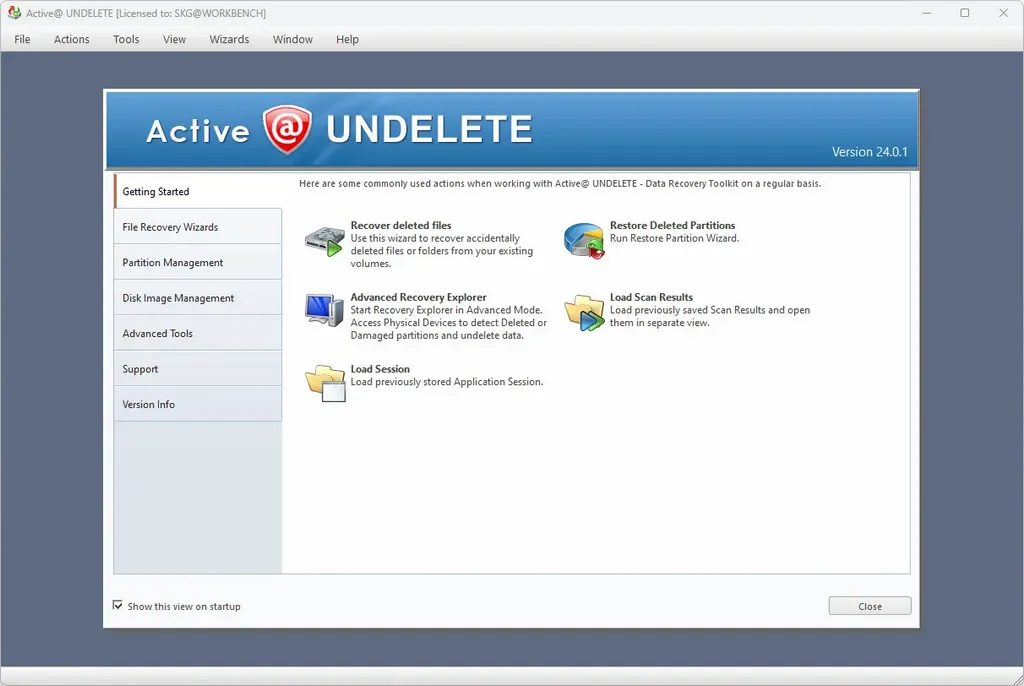Open the File menu

(22, 39)
